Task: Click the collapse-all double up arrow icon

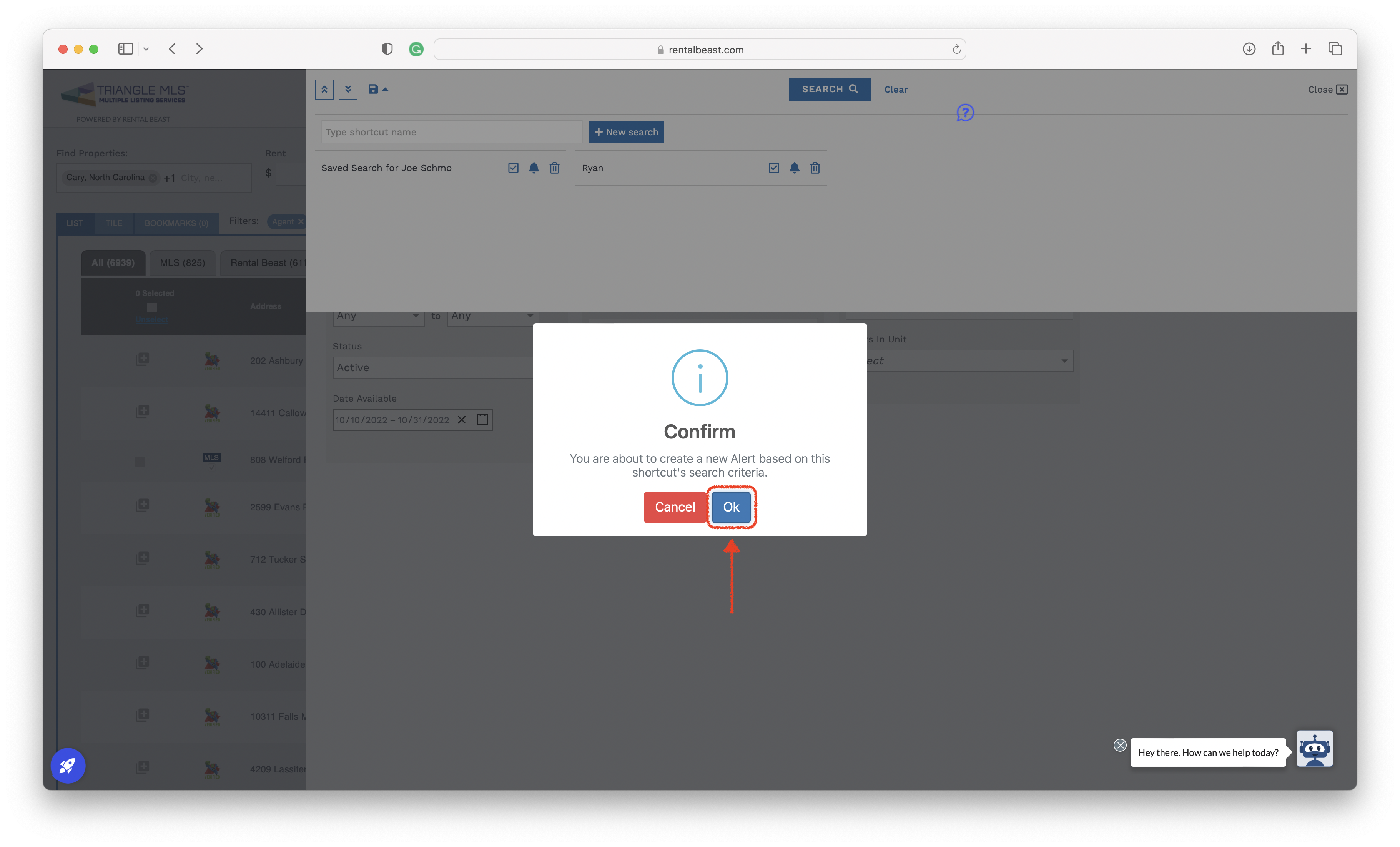Action: (x=324, y=89)
